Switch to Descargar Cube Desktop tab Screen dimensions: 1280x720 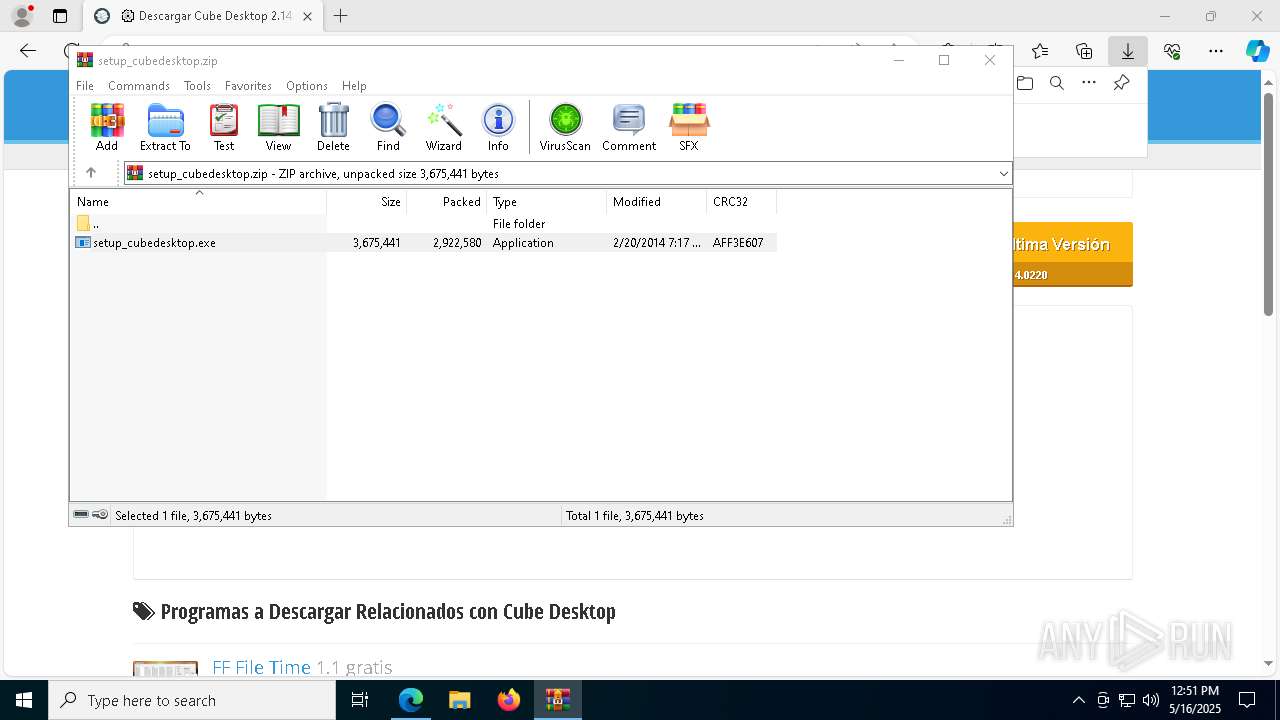pos(204,16)
